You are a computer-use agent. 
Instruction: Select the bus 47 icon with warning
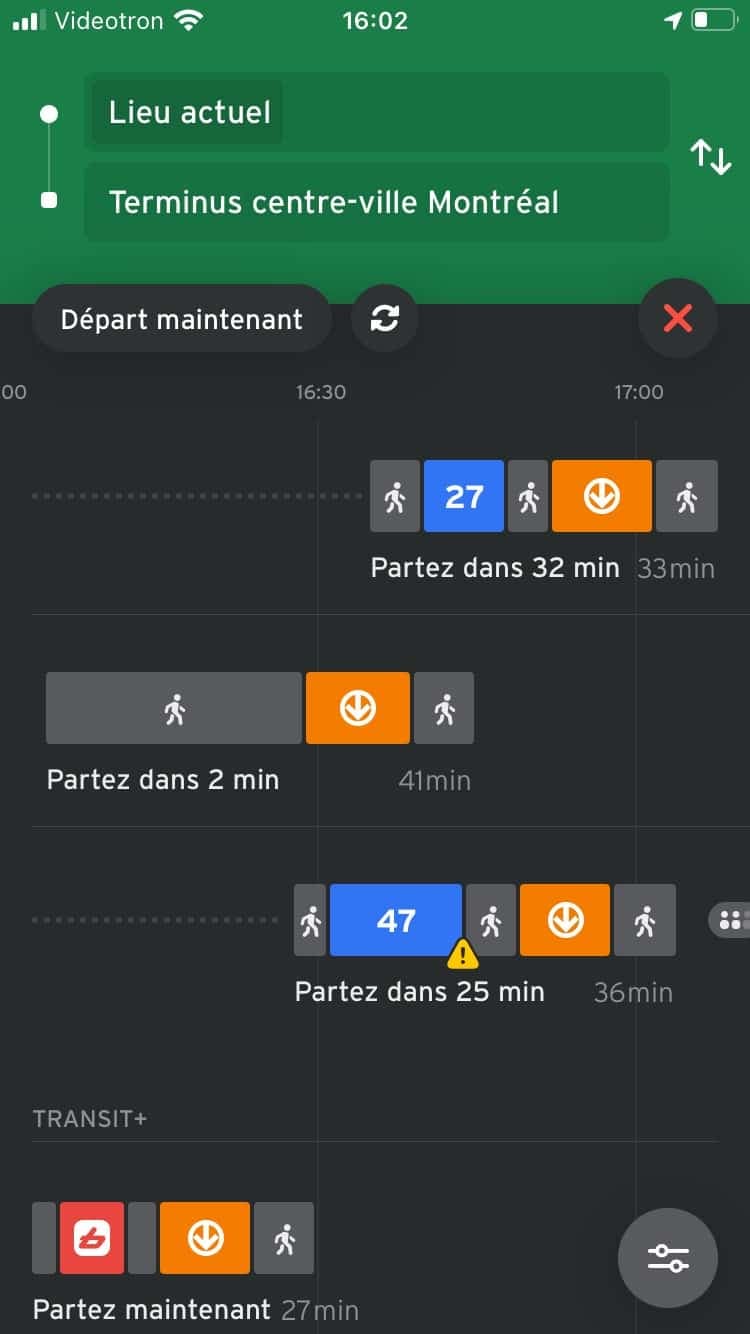click(395, 920)
